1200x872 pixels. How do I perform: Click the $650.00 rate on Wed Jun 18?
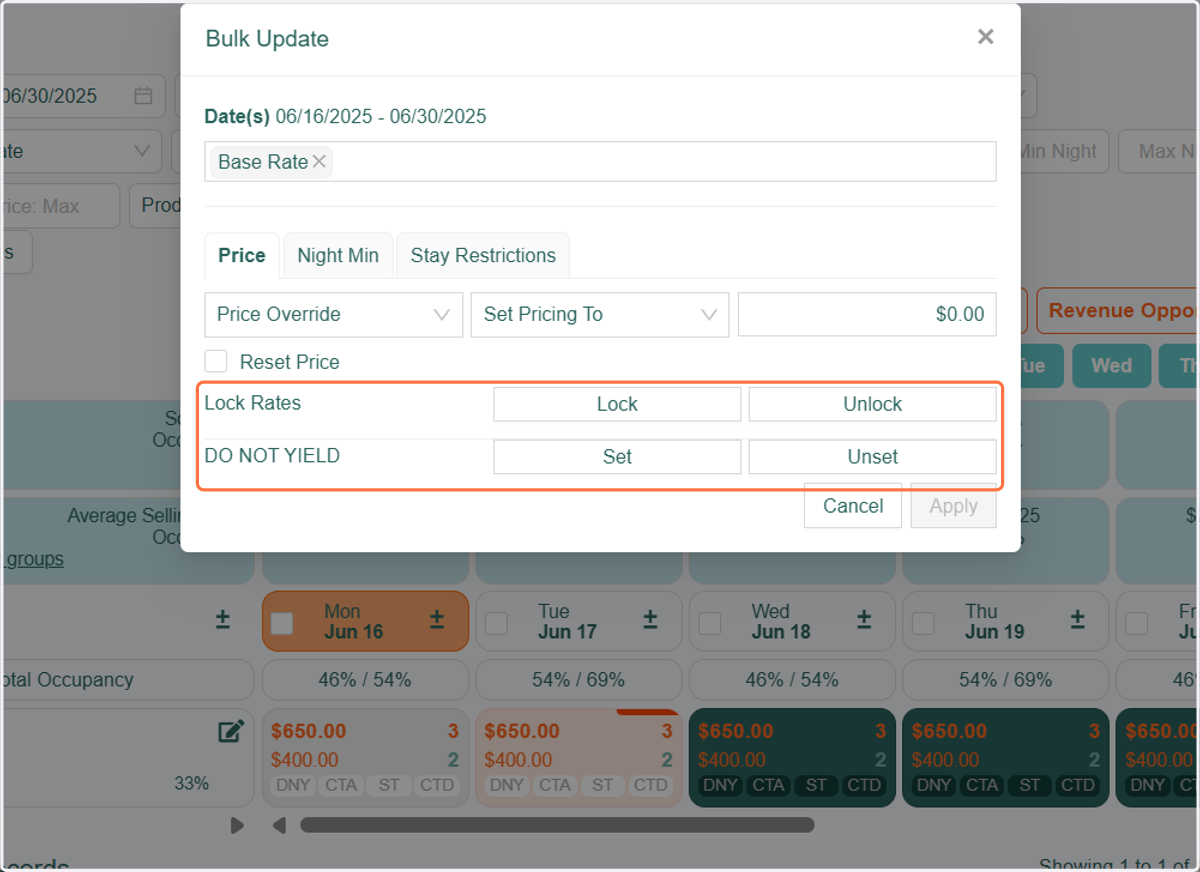[736, 732]
